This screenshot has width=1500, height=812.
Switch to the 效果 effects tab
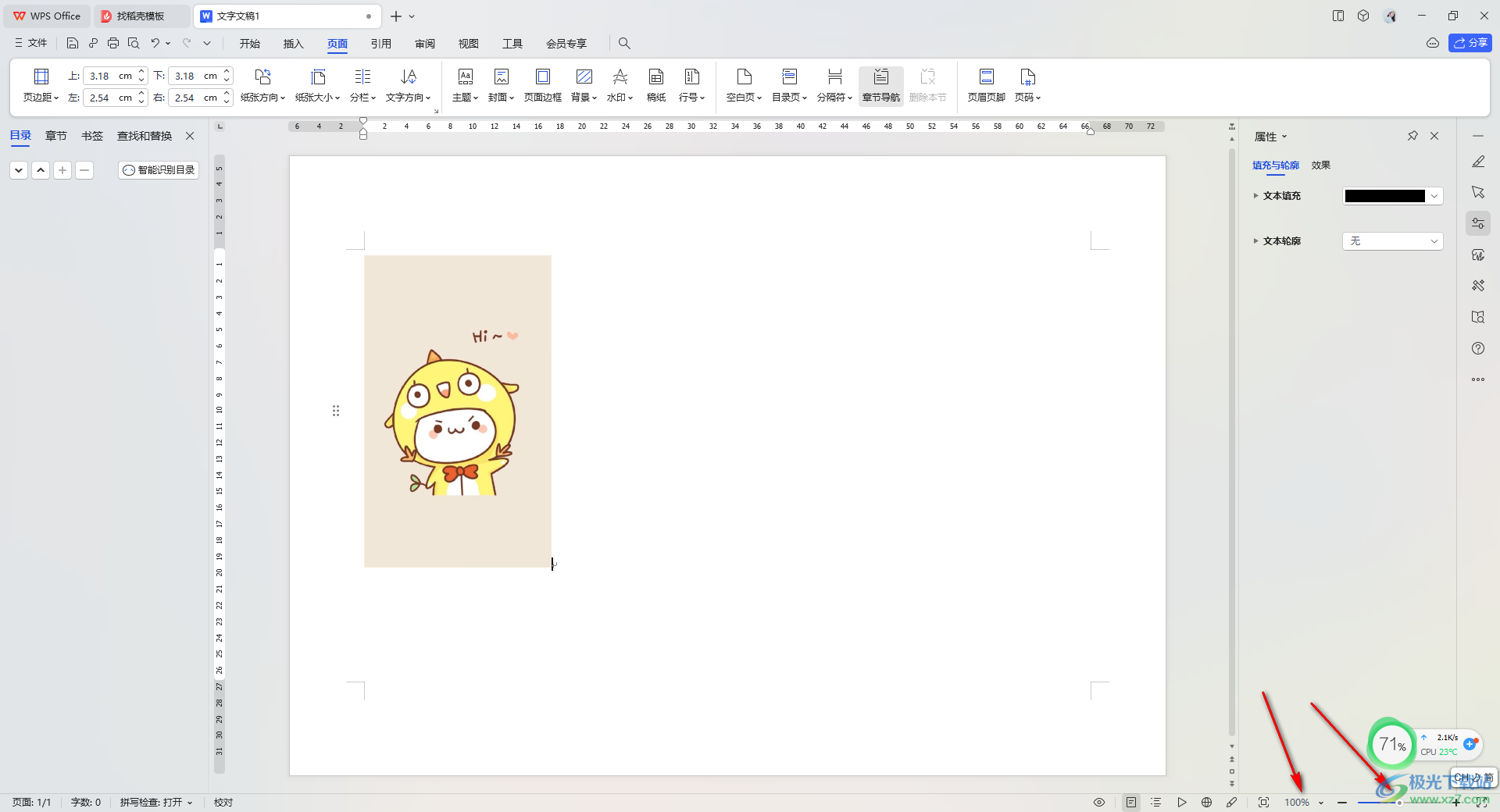click(1321, 165)
